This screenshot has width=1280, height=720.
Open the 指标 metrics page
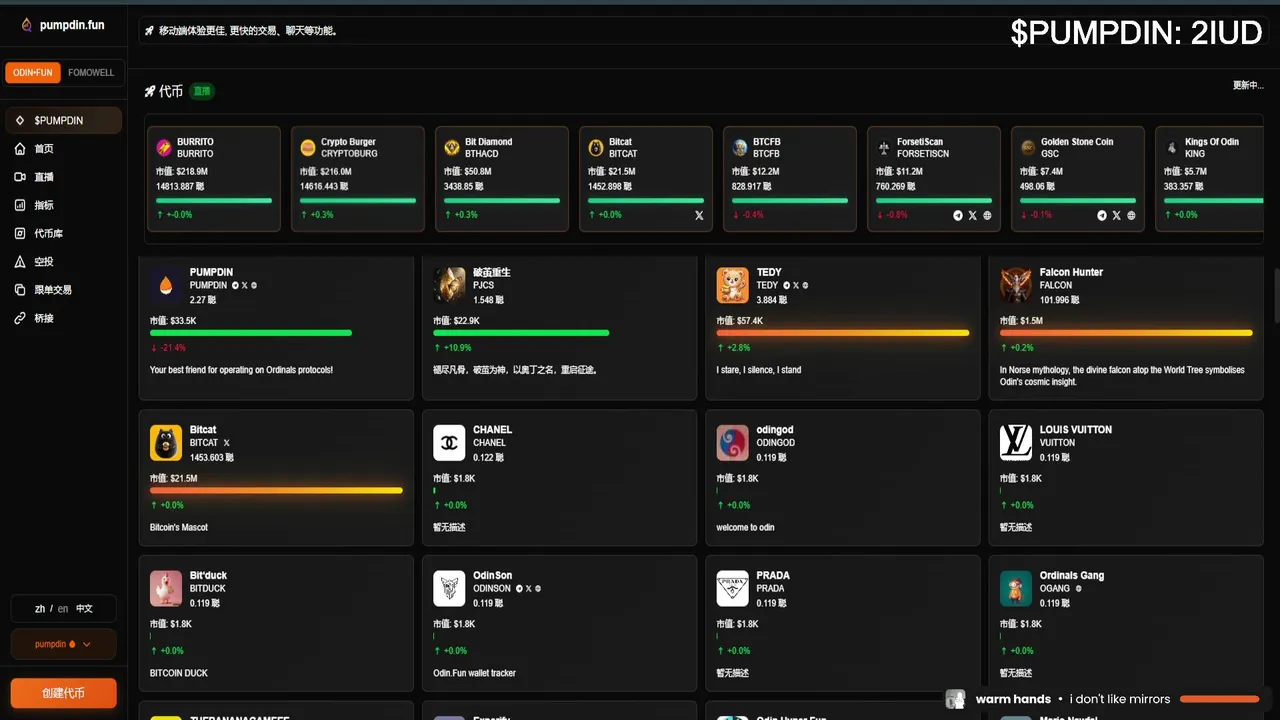pos(63,205)
